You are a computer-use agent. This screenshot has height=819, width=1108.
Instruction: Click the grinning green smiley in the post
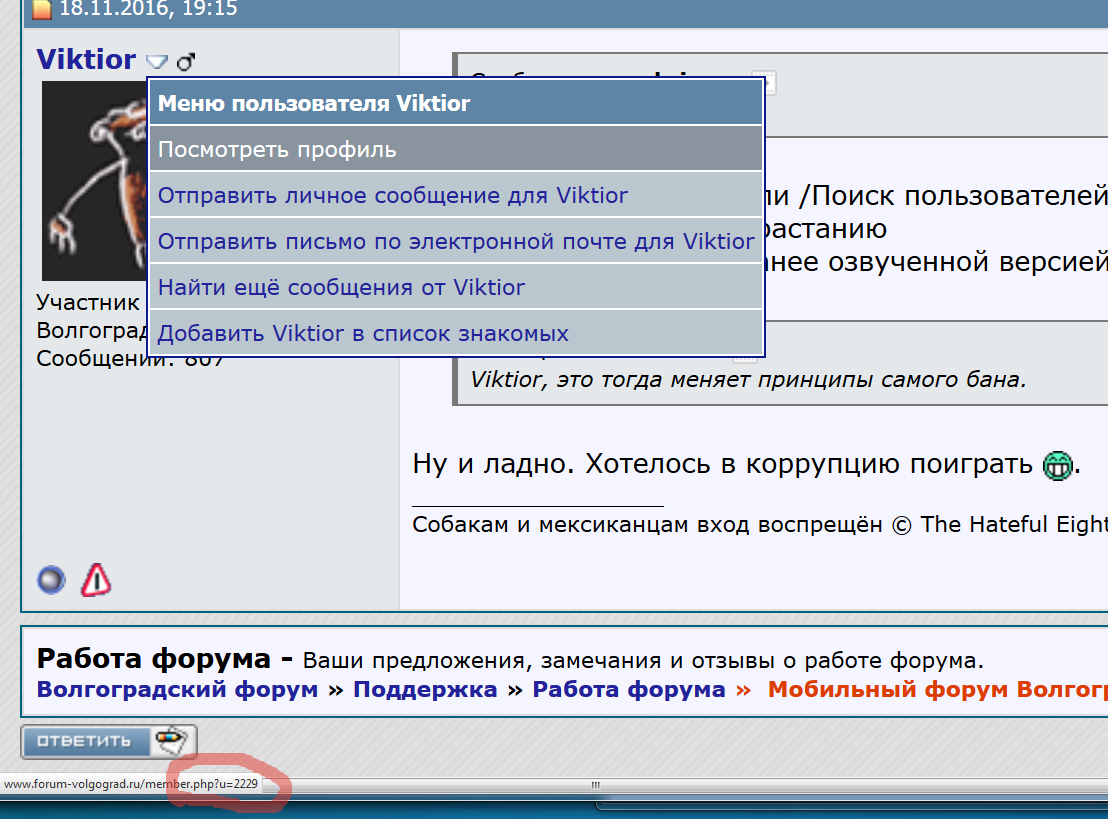[1057, 465]
